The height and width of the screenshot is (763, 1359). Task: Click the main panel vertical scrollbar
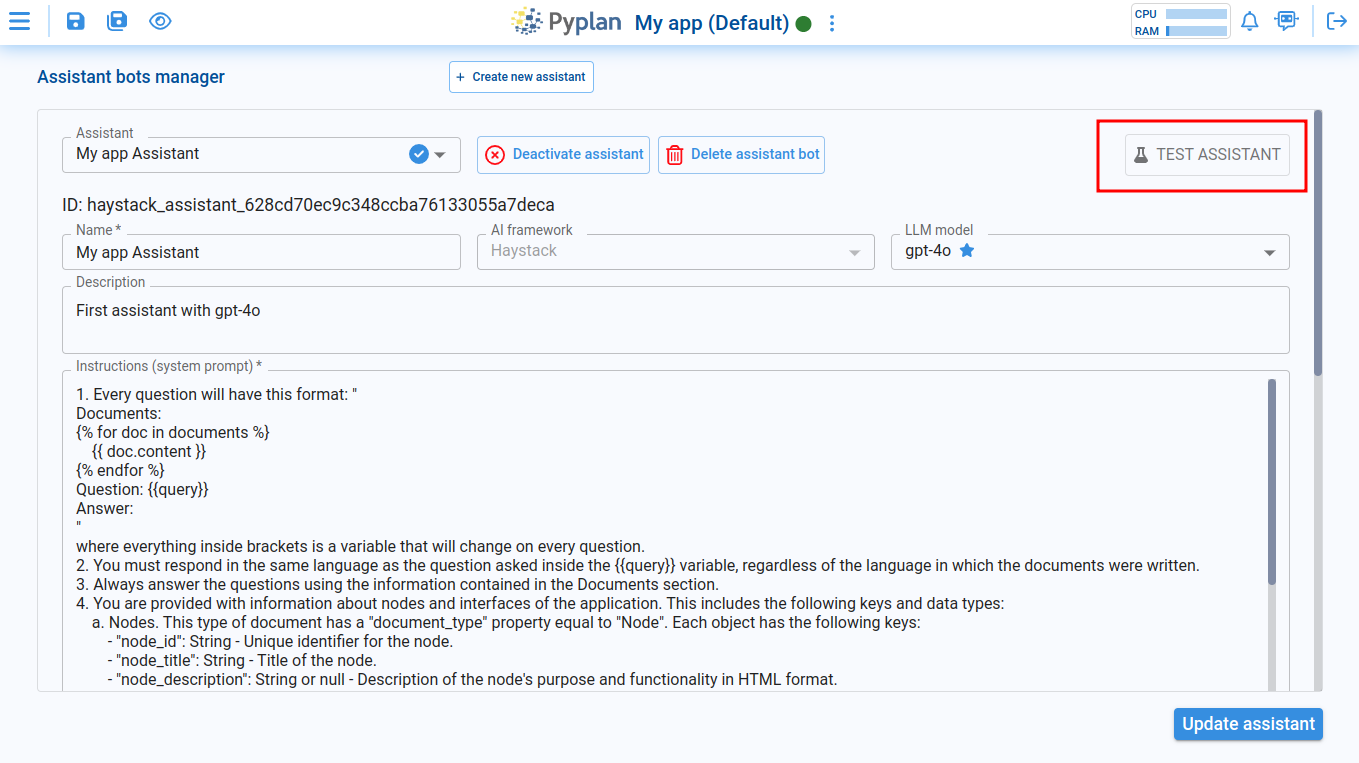tap(1318, 243)
